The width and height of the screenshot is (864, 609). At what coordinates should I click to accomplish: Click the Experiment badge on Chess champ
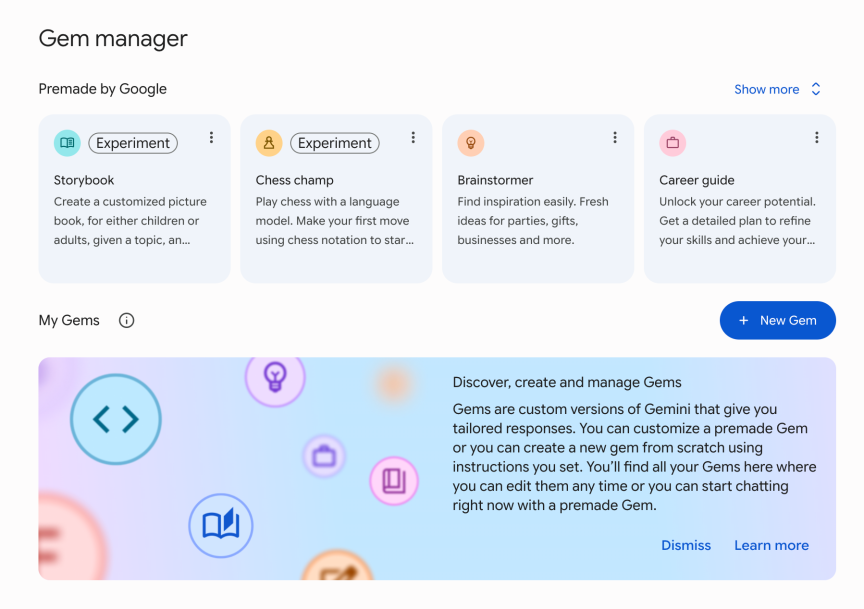[334, 143]
